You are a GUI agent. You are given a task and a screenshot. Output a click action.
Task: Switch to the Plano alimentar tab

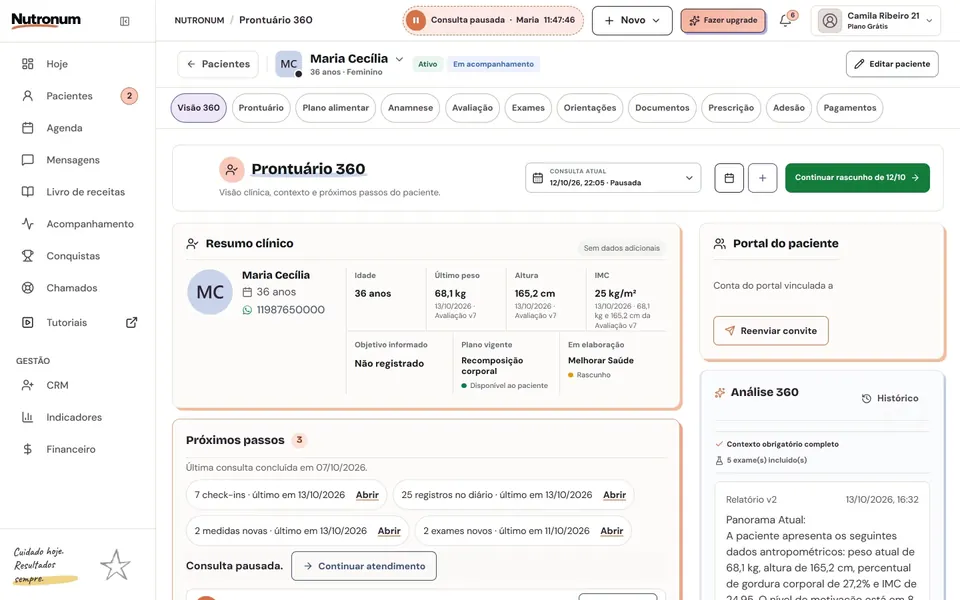pos(336,108)
